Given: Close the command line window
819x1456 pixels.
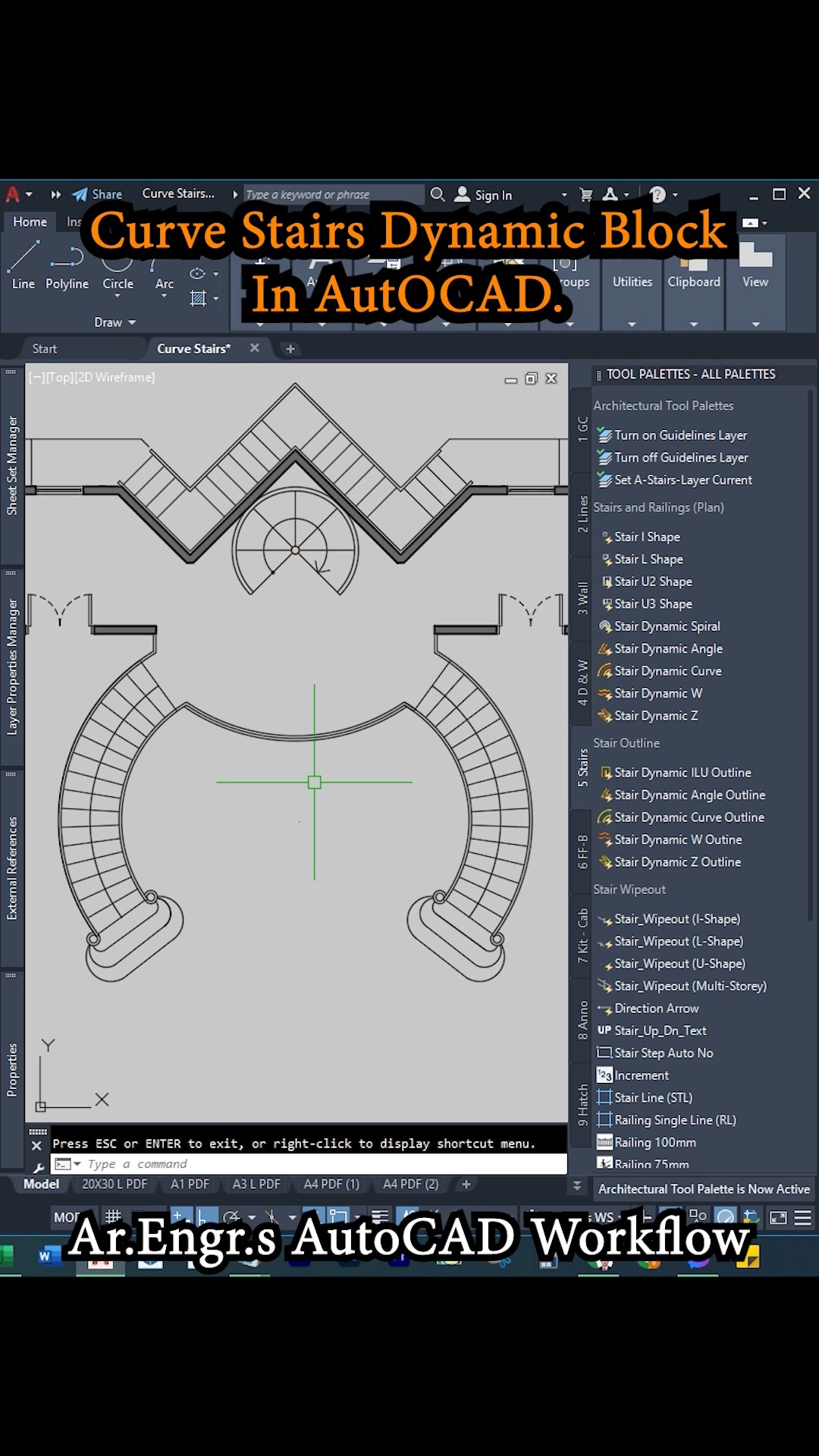Looking at the screenshot, I should click(36, 1145).
